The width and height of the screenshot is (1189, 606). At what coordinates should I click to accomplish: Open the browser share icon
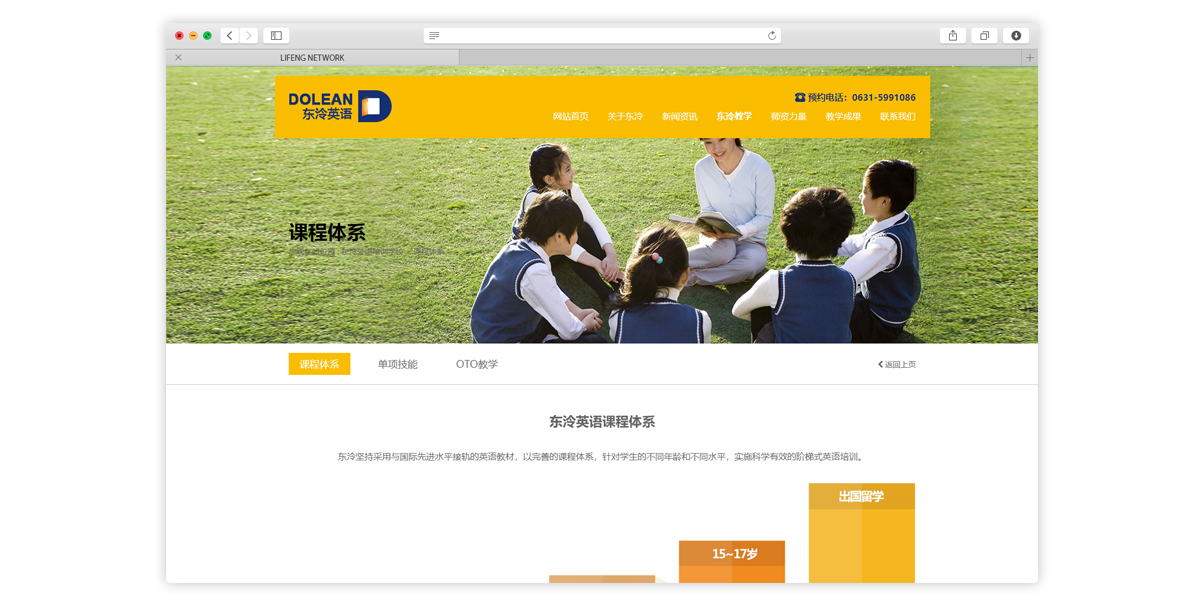pos(952,36)
